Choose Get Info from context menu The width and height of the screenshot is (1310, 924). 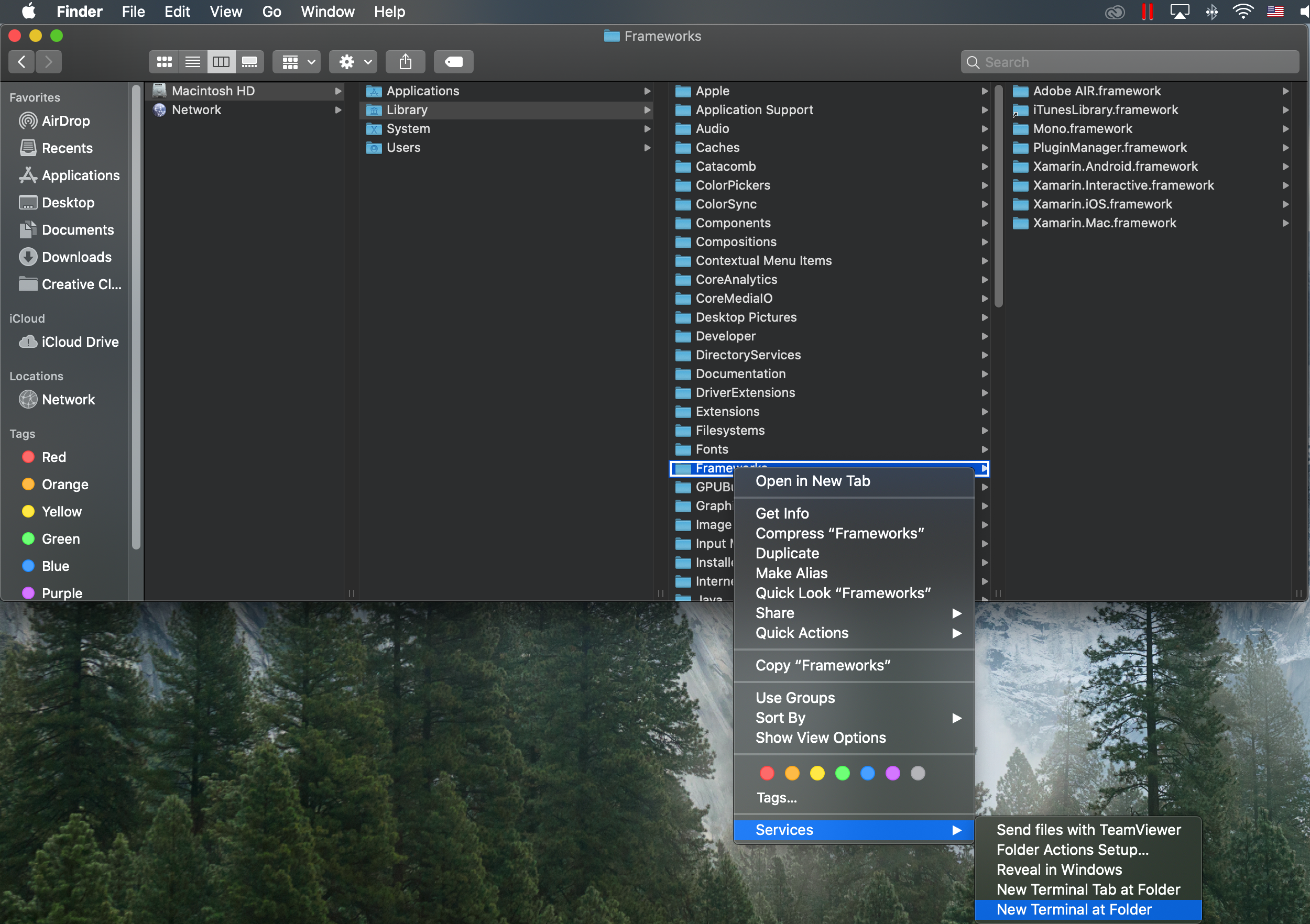click(854, 513)
